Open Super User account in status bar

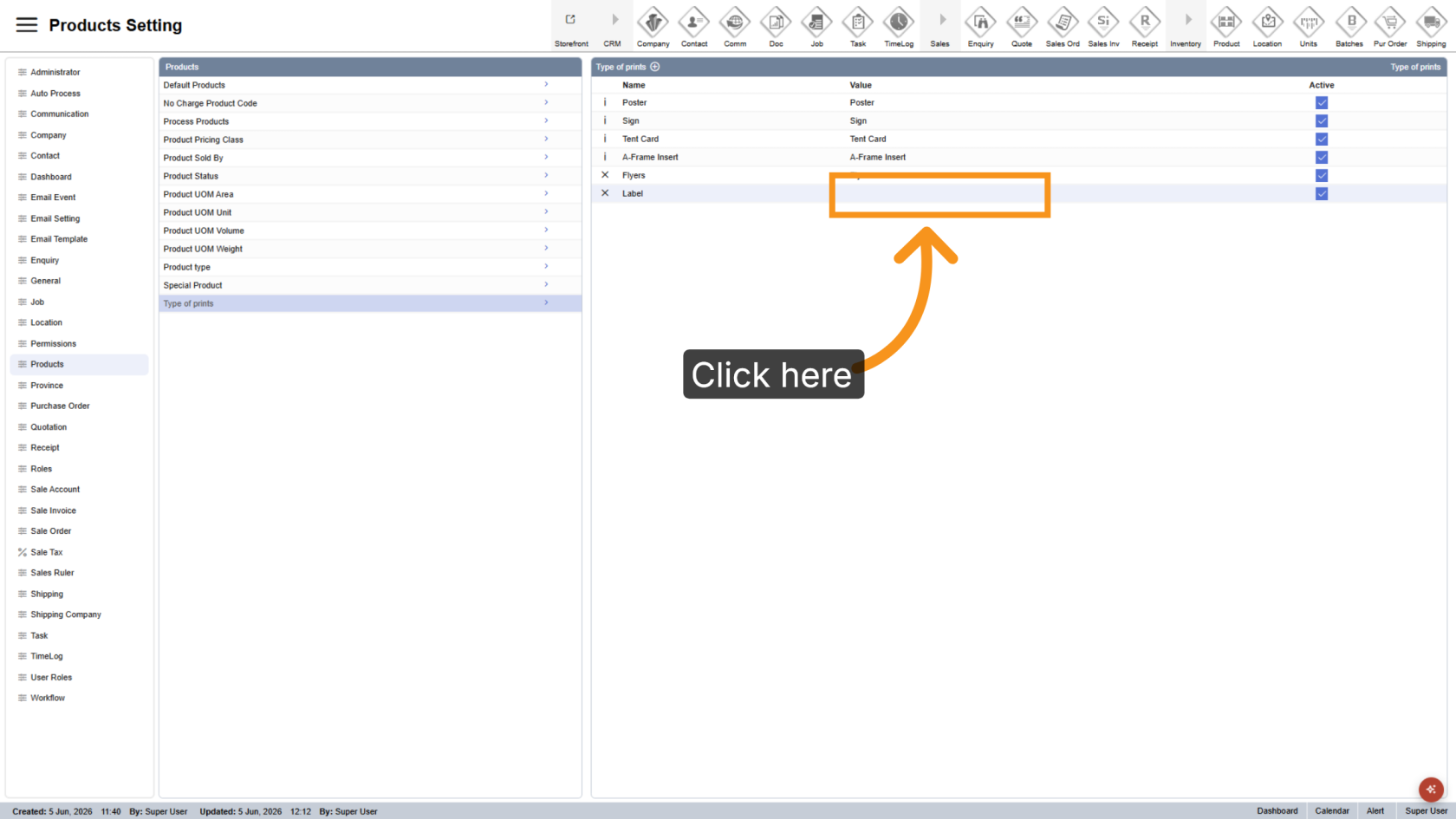1426,811
